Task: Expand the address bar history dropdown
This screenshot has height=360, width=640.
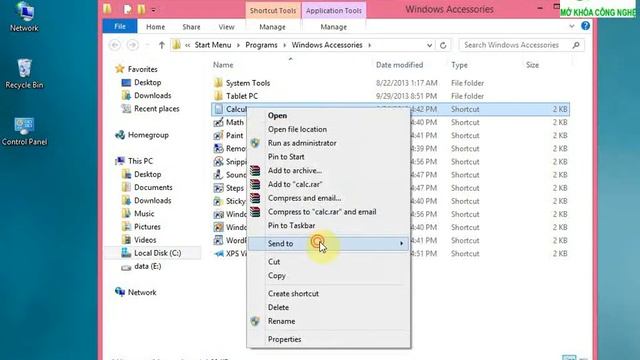Action: [x=429, y=45]
